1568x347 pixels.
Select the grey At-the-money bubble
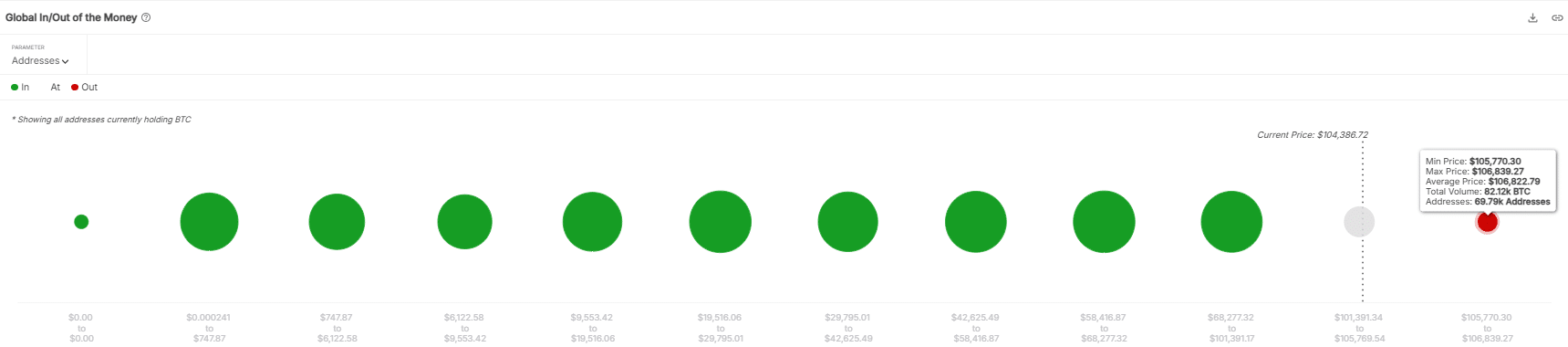point(1359,222)
